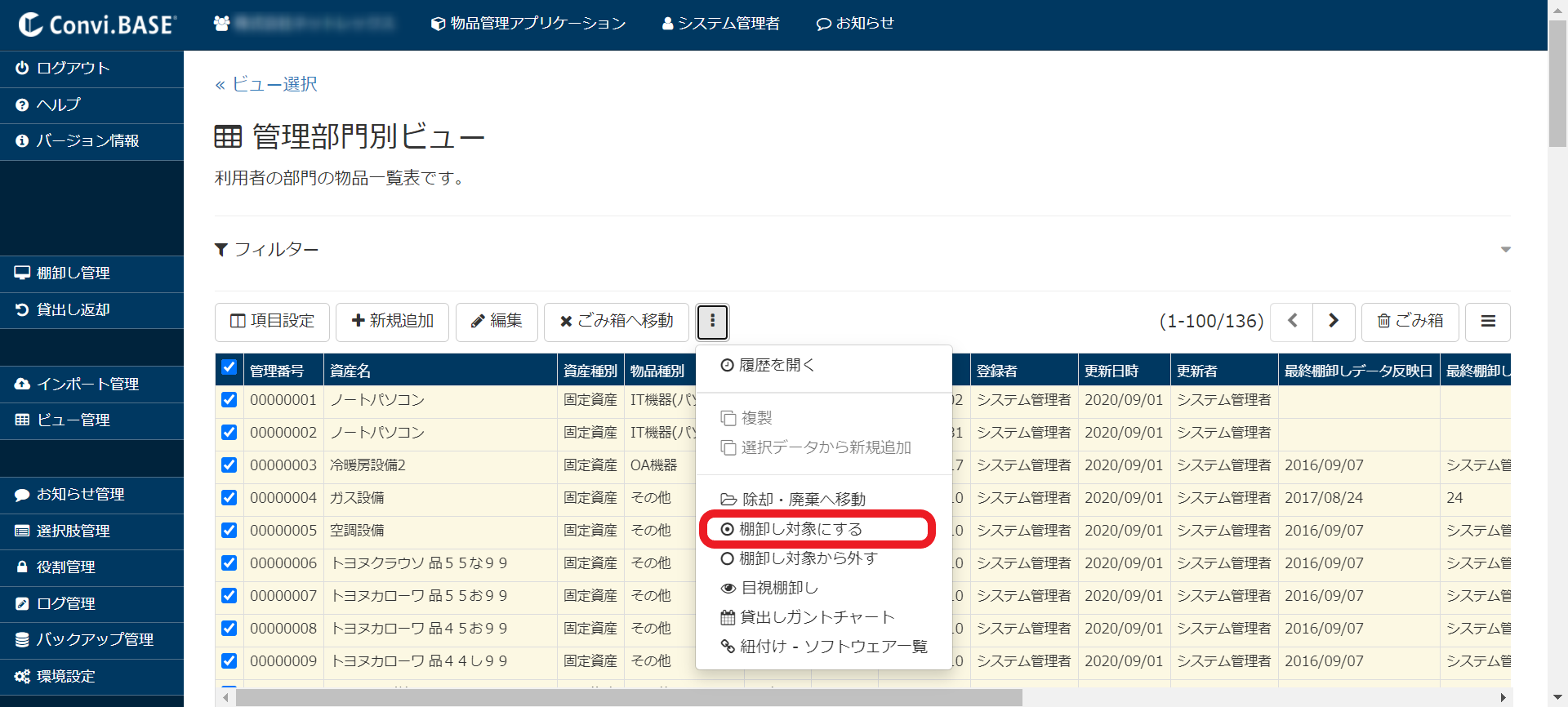Viewport: 1568px width, 707px height.
Task: Choose 除却・廃棄へ移動
Action: coord(824,500)
